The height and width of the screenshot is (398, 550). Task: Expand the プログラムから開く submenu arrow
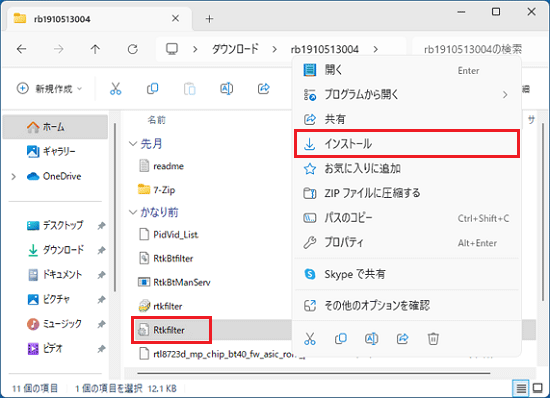click(505, 95)
